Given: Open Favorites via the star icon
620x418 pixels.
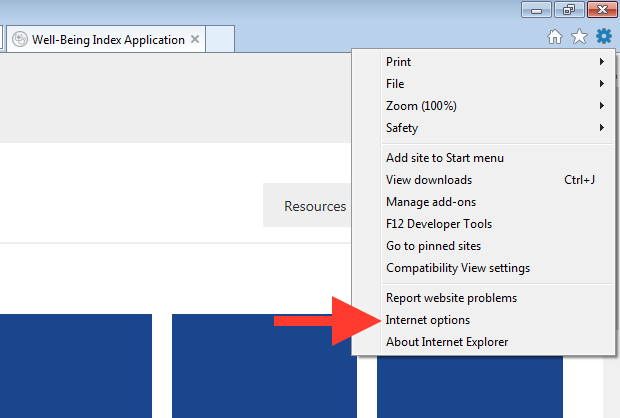Looking at the screenshot, I should pyautogui.click(x=579, y=37).
